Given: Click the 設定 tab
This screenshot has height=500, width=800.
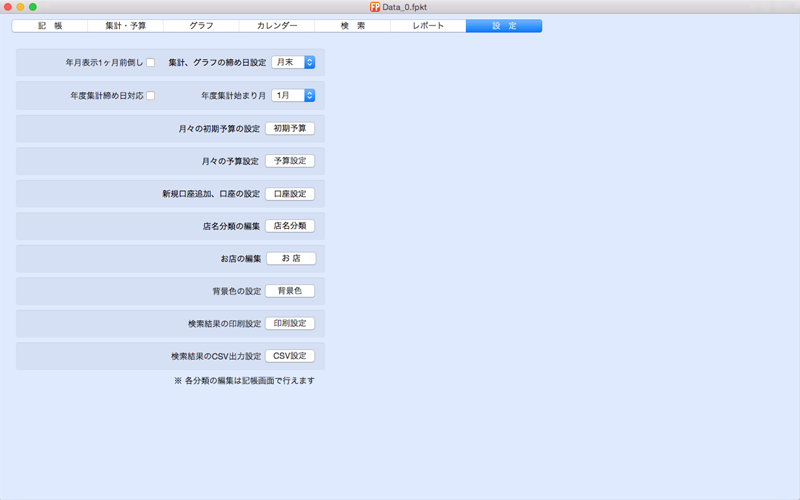Looking at the screenshot, I should click(504, 25).
